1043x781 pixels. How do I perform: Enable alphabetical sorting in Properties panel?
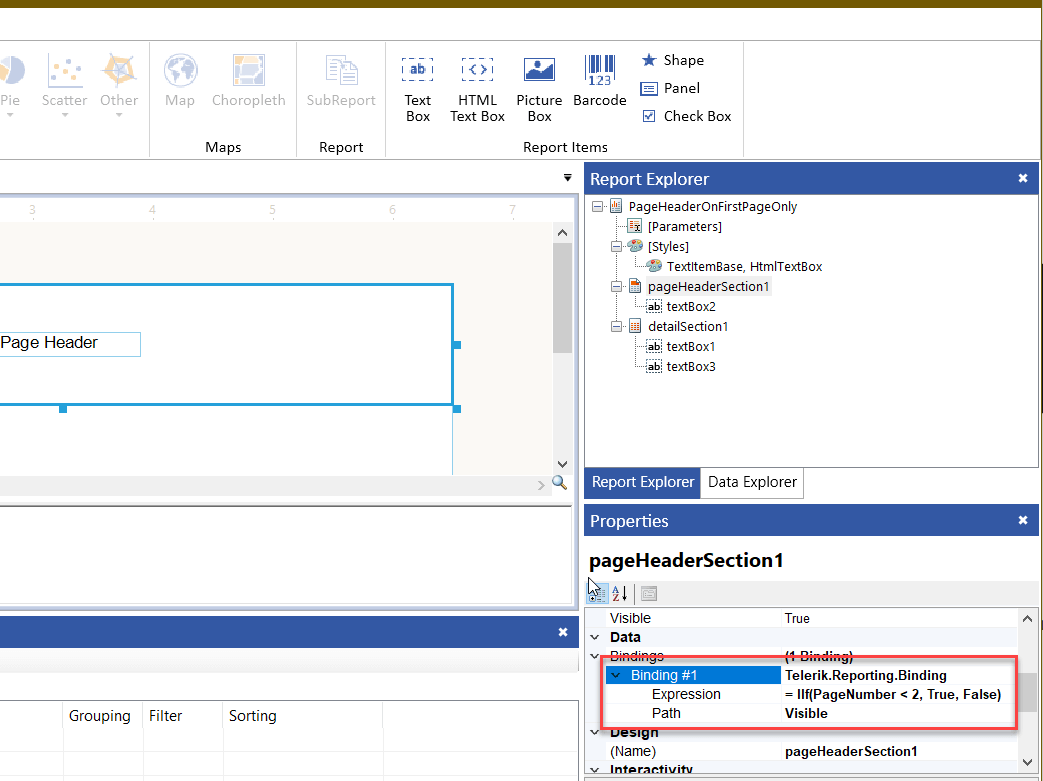pyautogui.click(x=619, y=593)
